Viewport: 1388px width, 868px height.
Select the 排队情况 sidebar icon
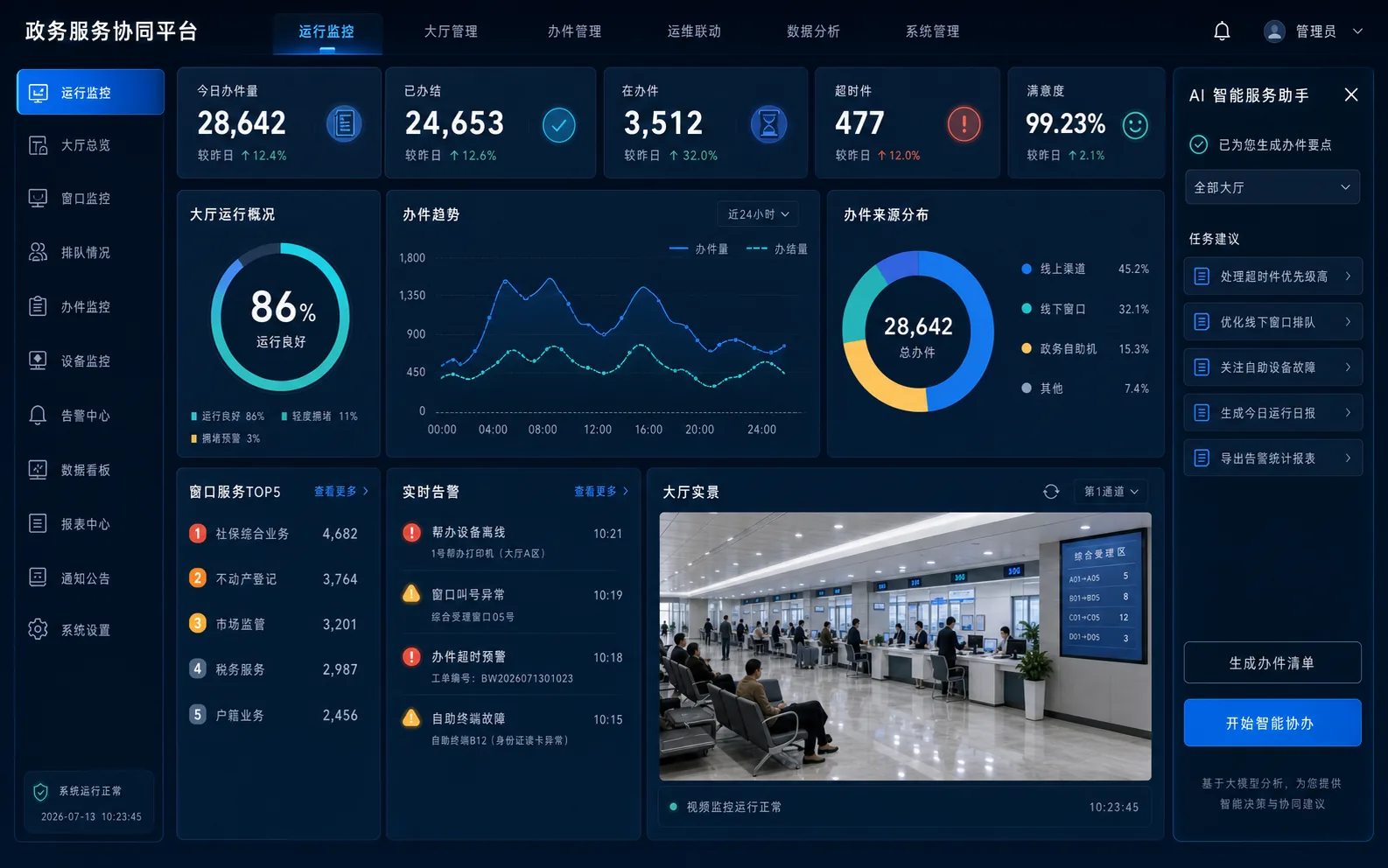(x=38, y=252)
